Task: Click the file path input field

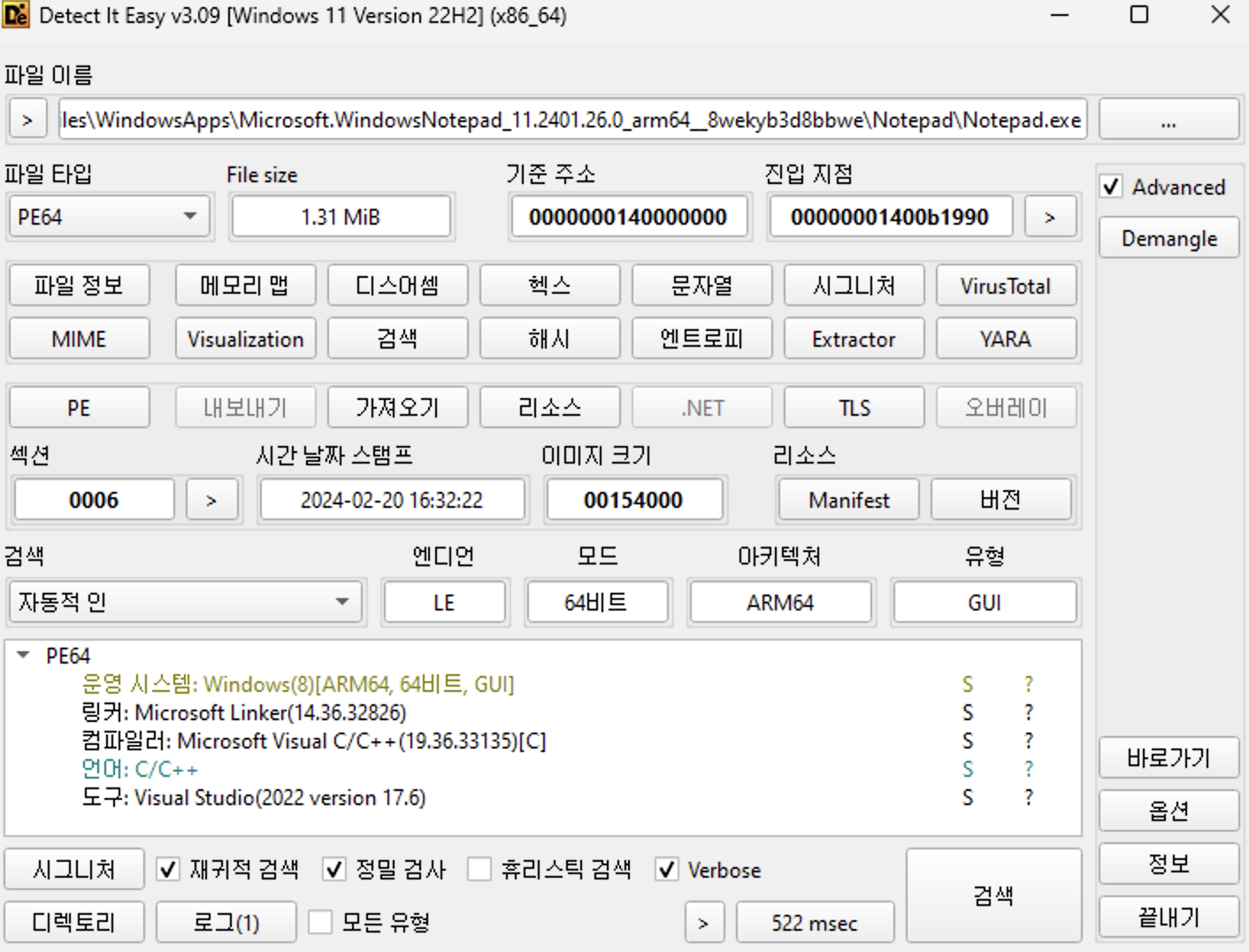Action: (x=572, y=119)
